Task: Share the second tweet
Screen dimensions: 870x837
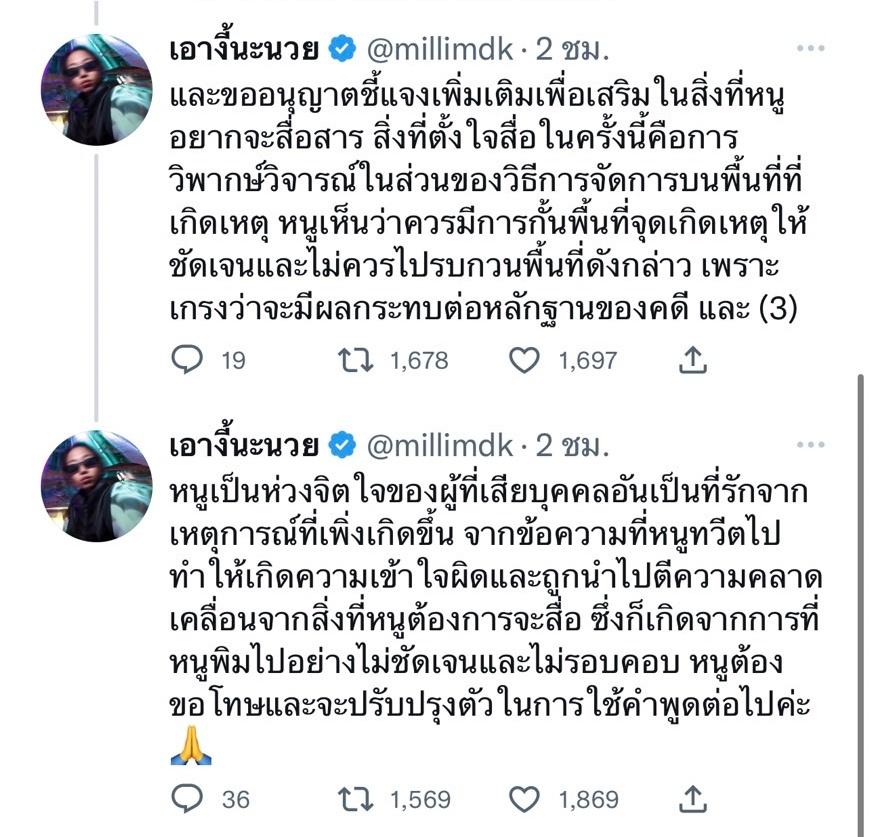Action: pyautogui.click(x=693, y=798)
